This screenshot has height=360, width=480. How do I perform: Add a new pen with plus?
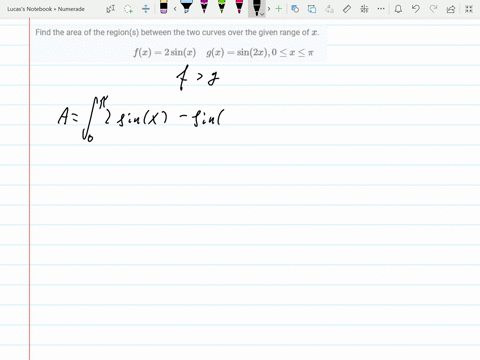coord(279,9)
